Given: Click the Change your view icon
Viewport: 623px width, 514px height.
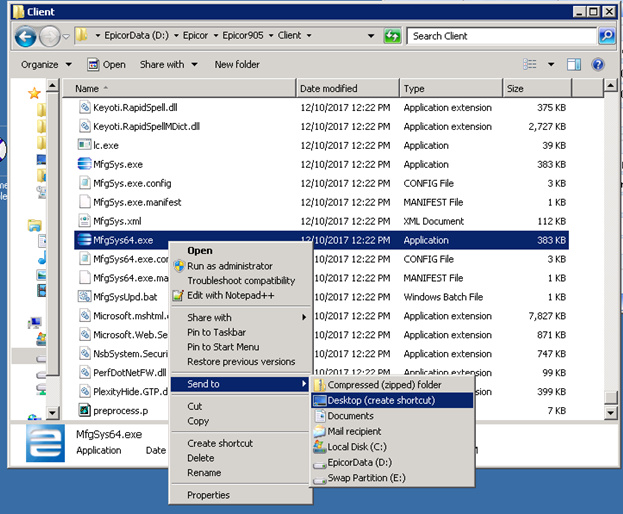Looking at the screenshot, I should pos(530,64).
